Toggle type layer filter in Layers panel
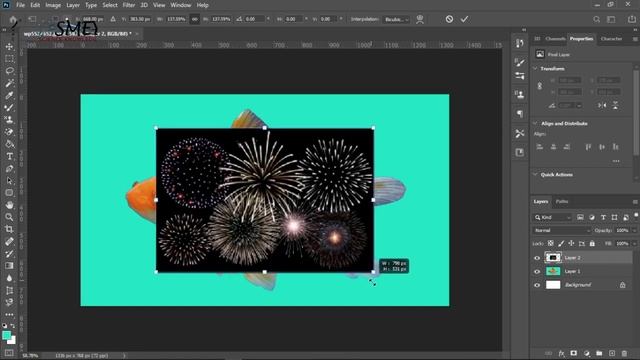This screenshot has width=640, height=360. tap(603, 218)
